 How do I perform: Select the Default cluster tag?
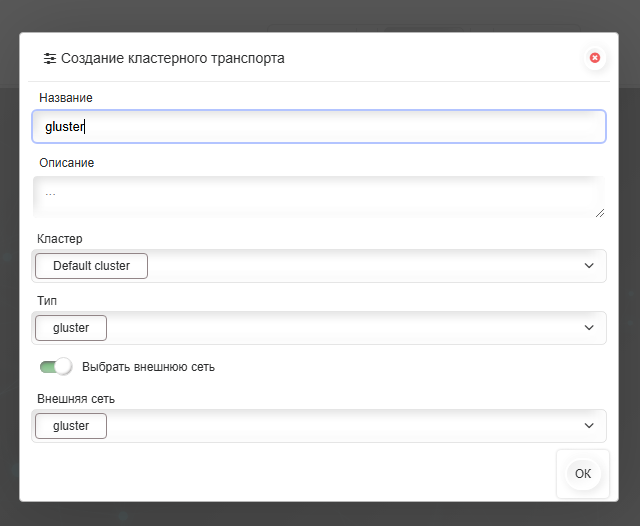[91, 266]
